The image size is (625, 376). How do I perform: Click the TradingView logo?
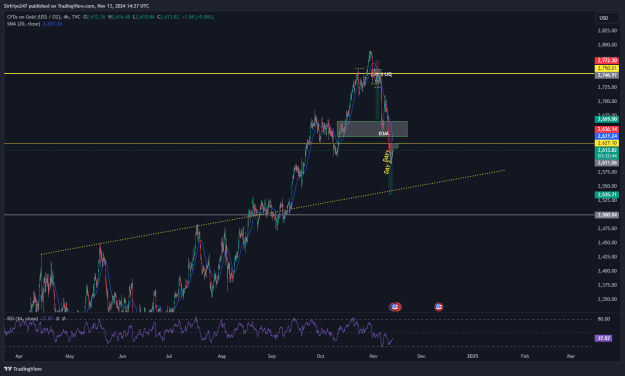(23, 369)
